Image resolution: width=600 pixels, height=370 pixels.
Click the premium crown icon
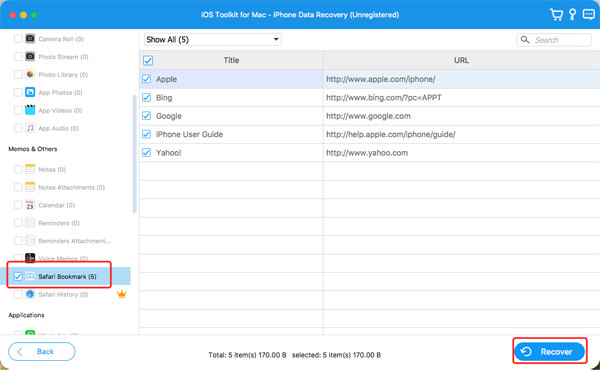(x=122, y=294)
